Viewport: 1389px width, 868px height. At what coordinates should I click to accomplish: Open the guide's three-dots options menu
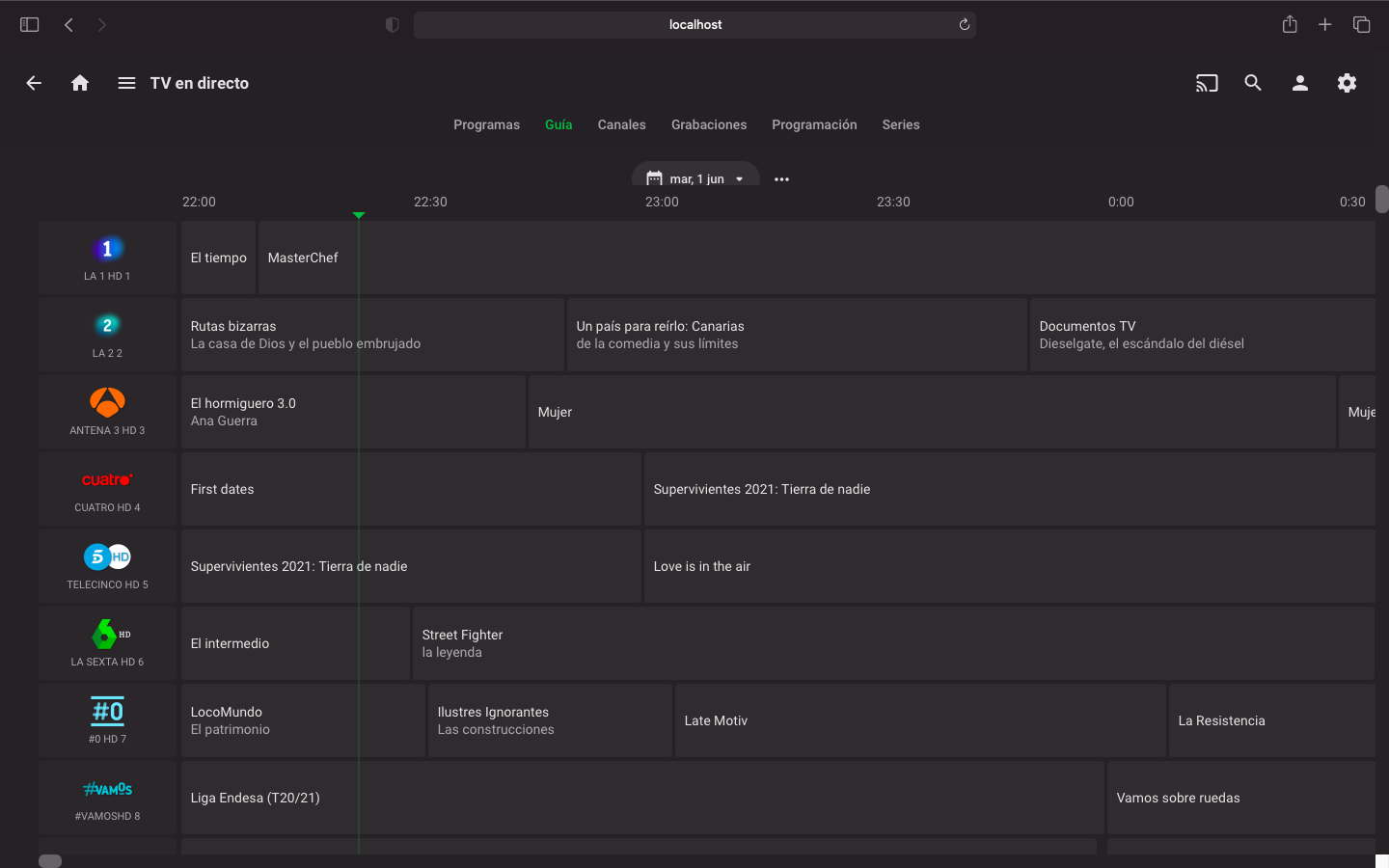(781, 179)
